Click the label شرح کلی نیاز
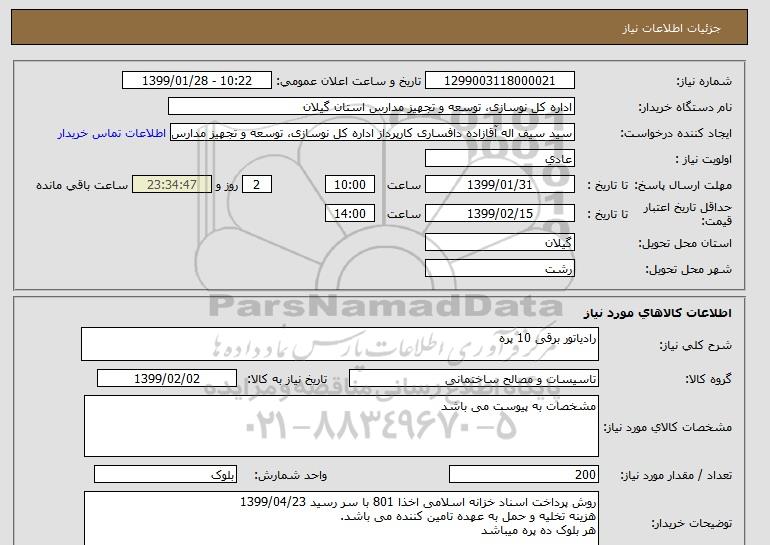The width and height of the screenshot is (770, 545). point(695,346)
